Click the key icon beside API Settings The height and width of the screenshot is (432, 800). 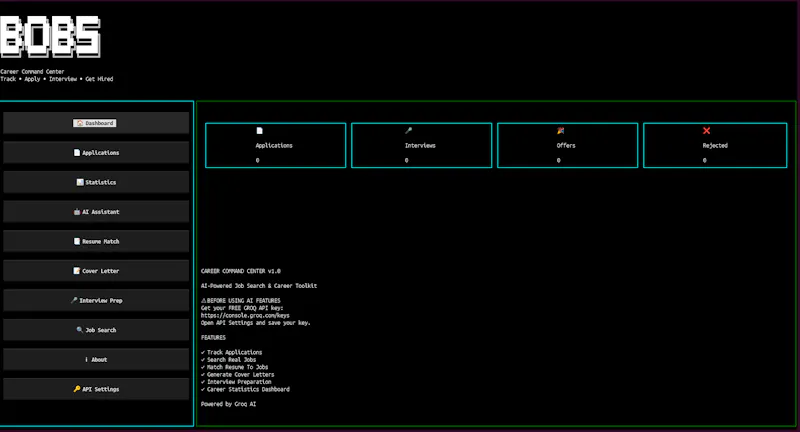(77, 389)
